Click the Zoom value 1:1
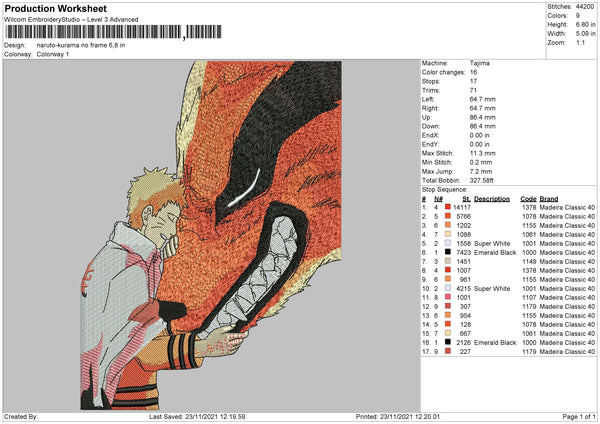 tap(580, 42)
